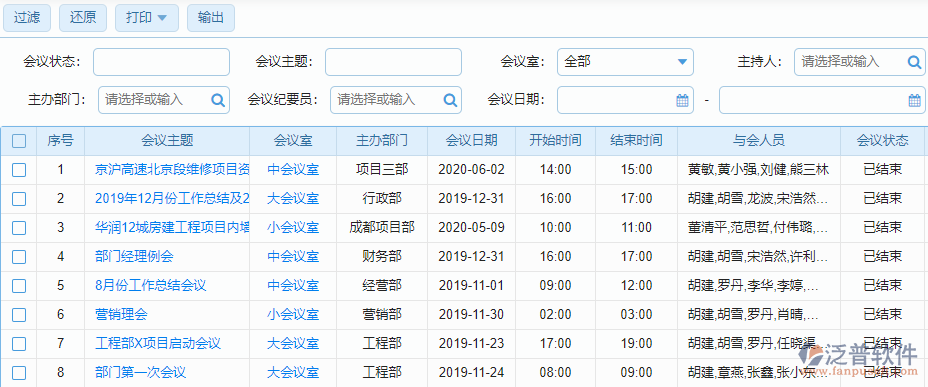Open 京沪高速北京段维修项目 meeting link
Image resolution: width=928 pixels, height=387 pixels.
(172, 170)
